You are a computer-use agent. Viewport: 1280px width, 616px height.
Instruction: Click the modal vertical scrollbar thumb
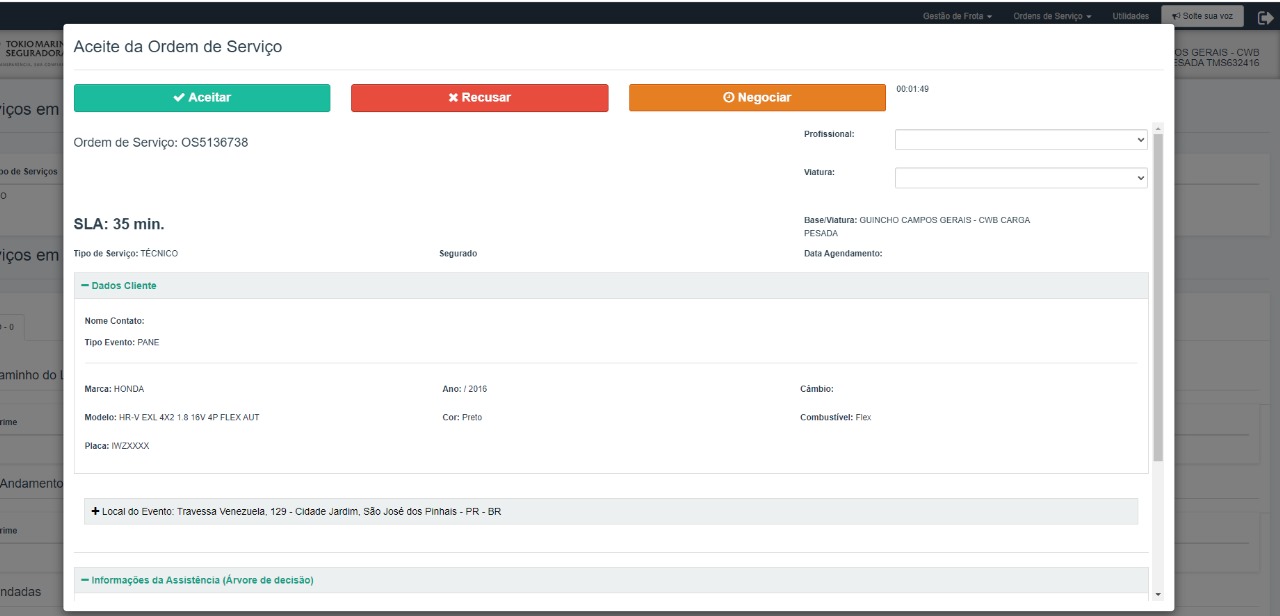pyautogui.click(x=1158, y=297)
